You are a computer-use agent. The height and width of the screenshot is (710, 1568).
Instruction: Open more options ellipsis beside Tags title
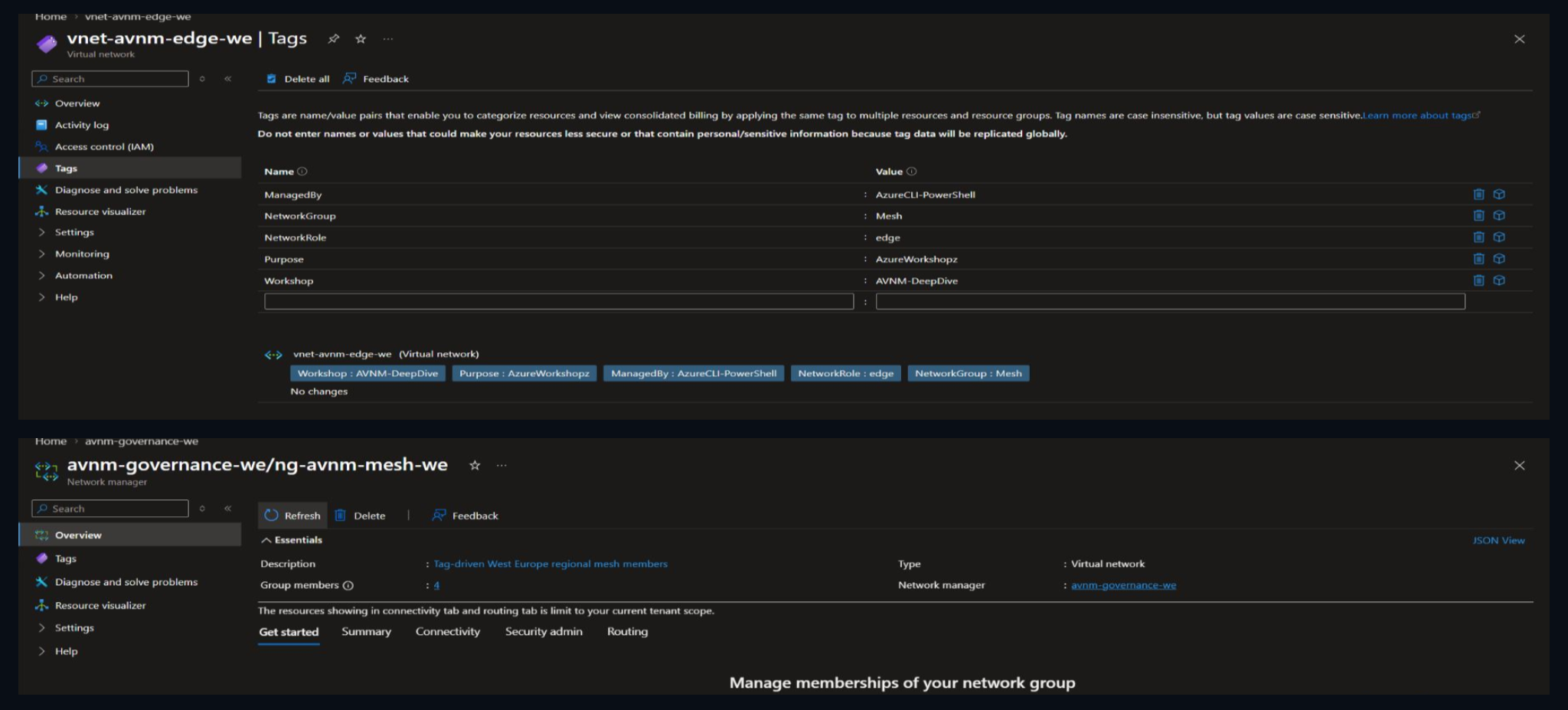(x=388, y=39)
